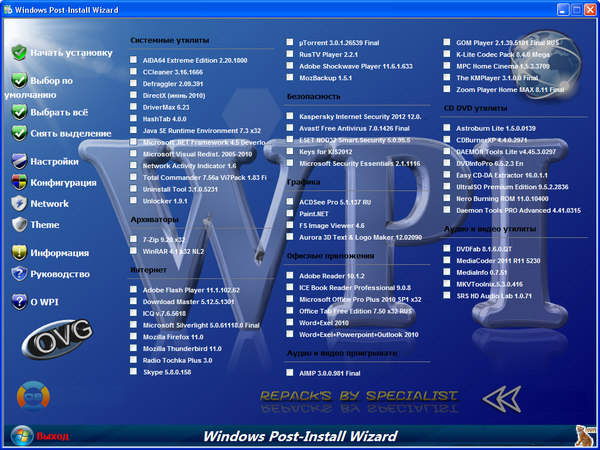Click the Системные утилиты section heading

click(170, 40)
